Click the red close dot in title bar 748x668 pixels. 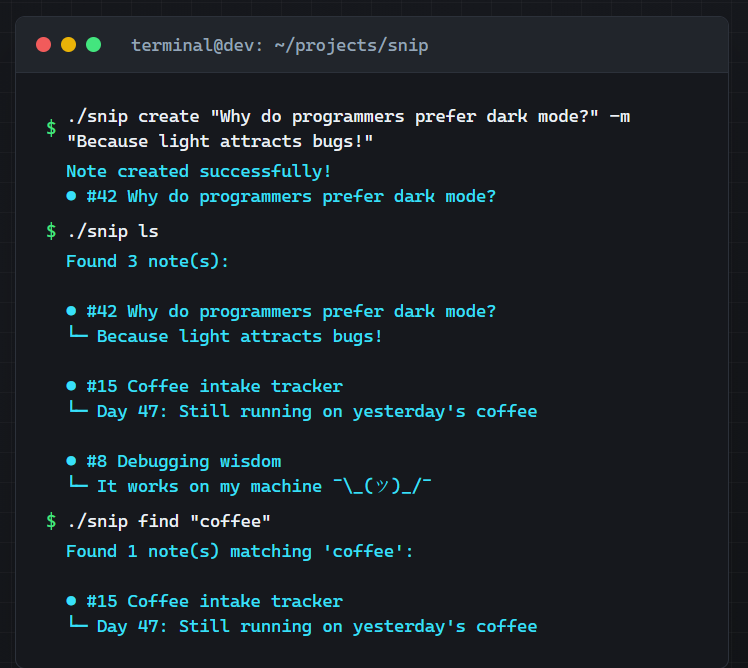pos(43,45)
